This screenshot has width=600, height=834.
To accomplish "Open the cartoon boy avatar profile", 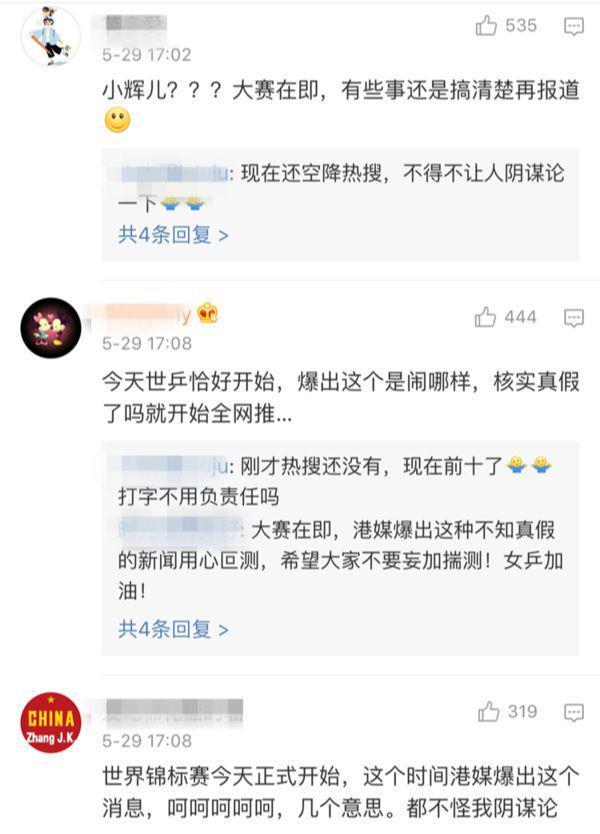I will 51,36.
